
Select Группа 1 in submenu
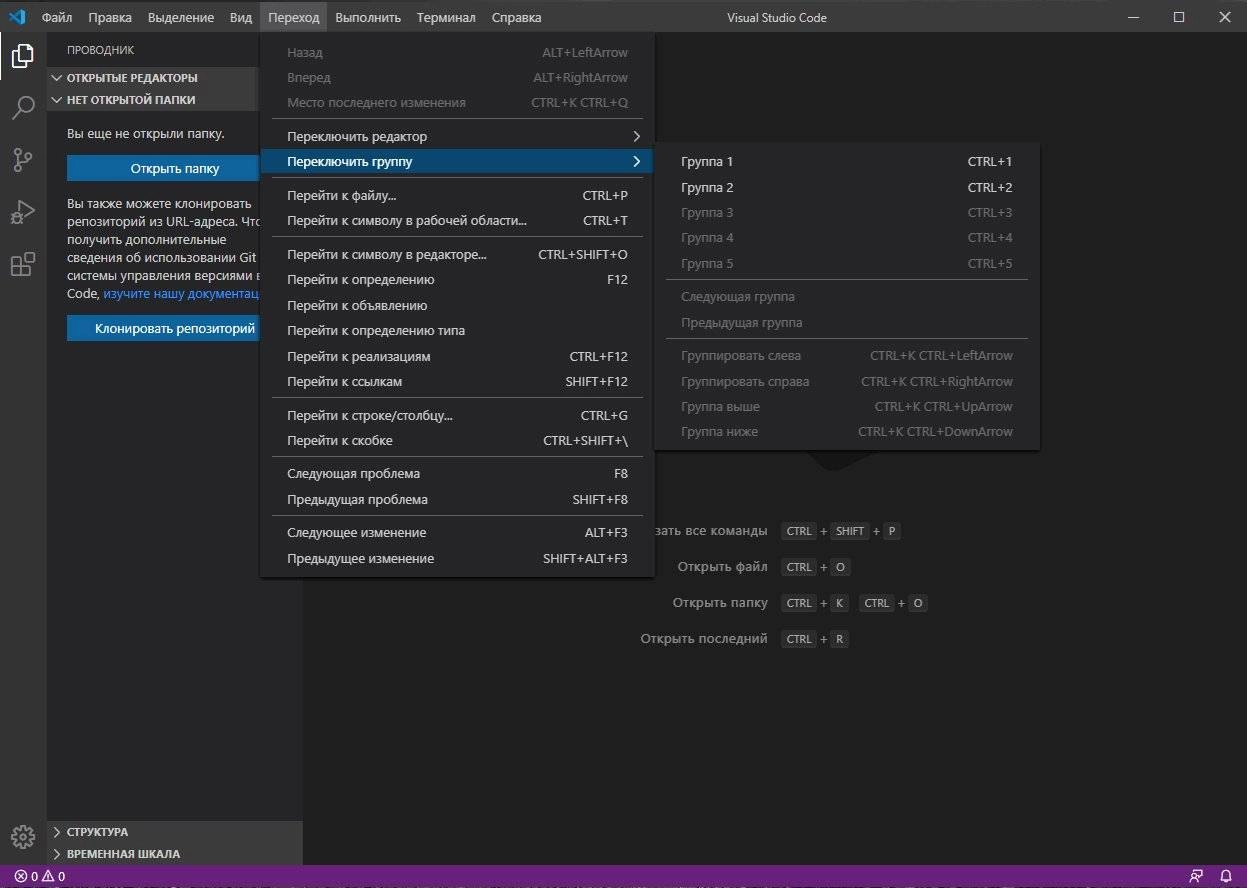[x=846, y=162]
